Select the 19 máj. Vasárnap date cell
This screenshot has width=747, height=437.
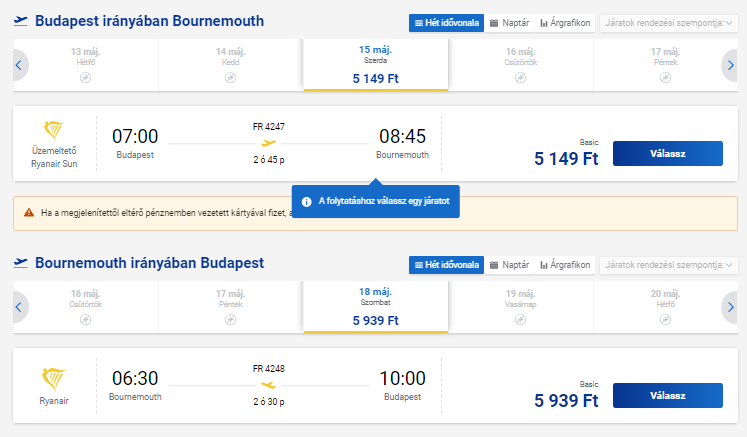coord(521,307)
